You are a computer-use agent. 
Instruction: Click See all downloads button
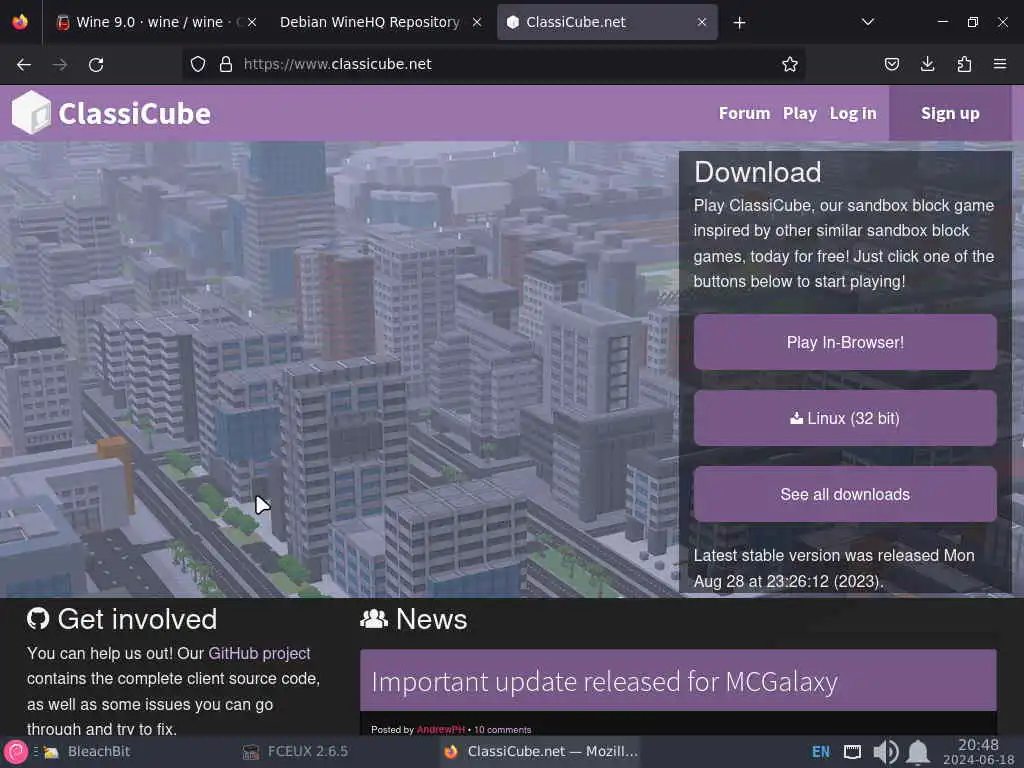point(845,494)
